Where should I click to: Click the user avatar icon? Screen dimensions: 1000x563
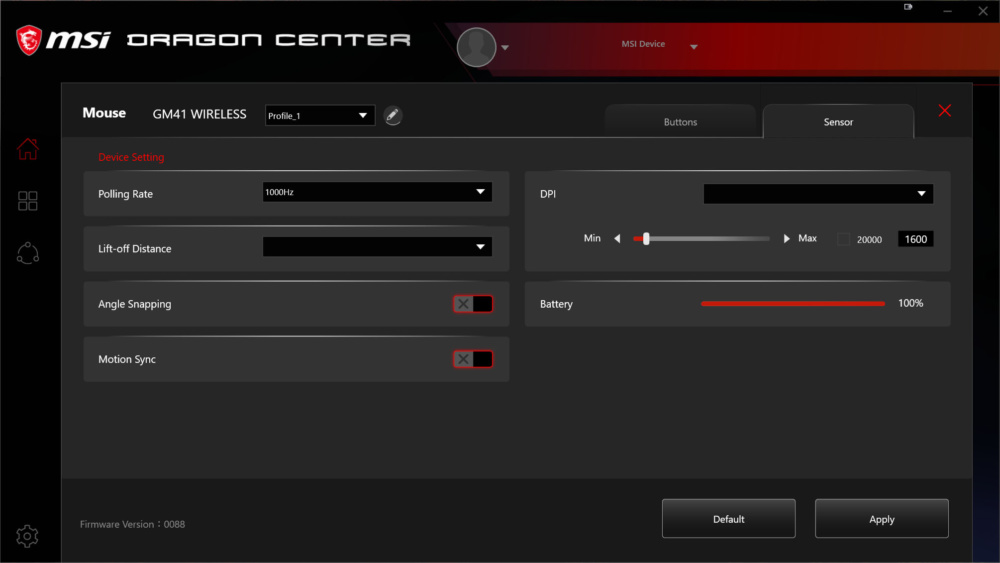tap(476, 47)
